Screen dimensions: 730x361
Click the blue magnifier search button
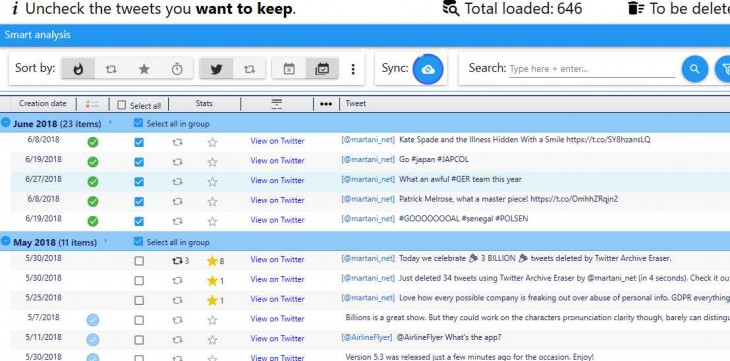click(x=695, y=69)
